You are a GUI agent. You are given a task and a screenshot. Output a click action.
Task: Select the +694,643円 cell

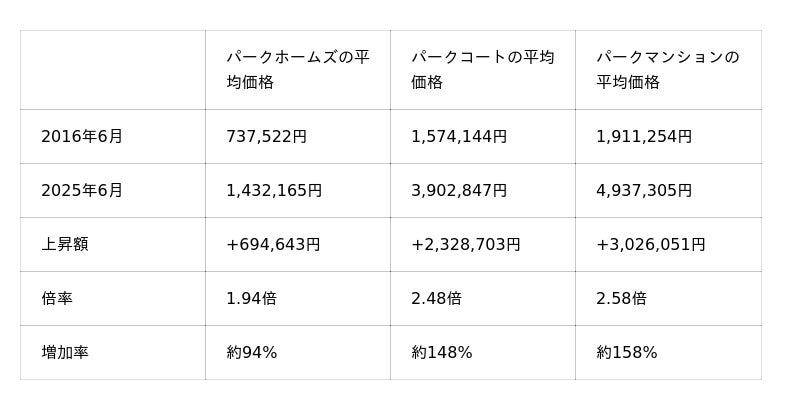(x=273, y=245)
